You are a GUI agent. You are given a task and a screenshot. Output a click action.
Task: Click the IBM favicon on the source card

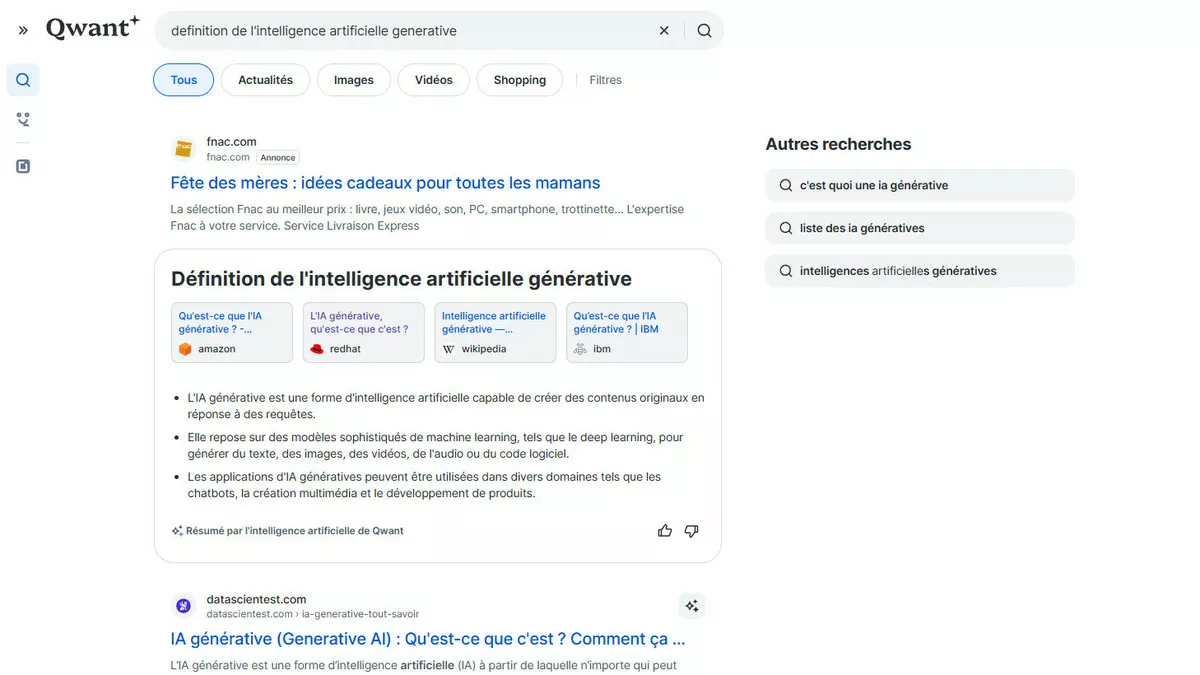tap(580, 348)
